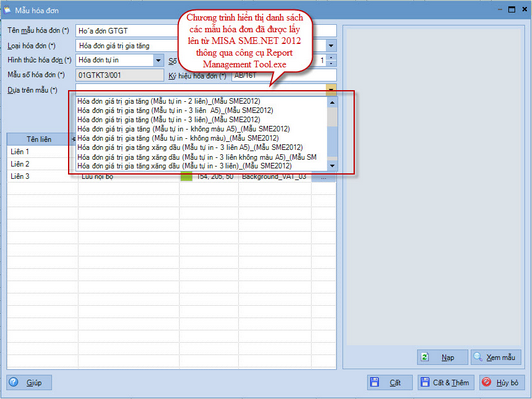Select template Mẫu tự in - 3 liên A5
Image resolution: width=532 pixels, height=399 pixels.
(175, 110)
